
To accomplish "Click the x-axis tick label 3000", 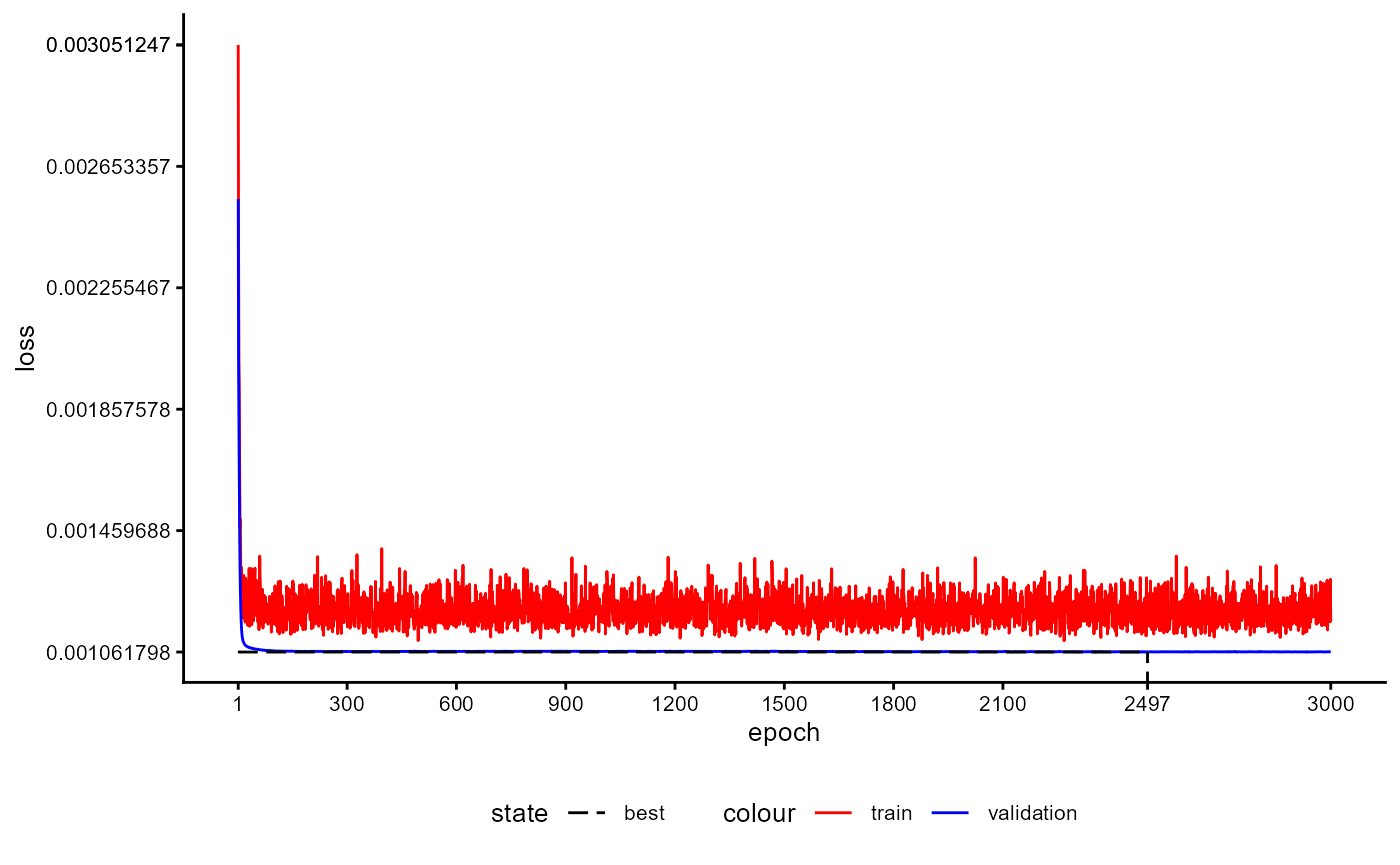I will pos(1330,704).
